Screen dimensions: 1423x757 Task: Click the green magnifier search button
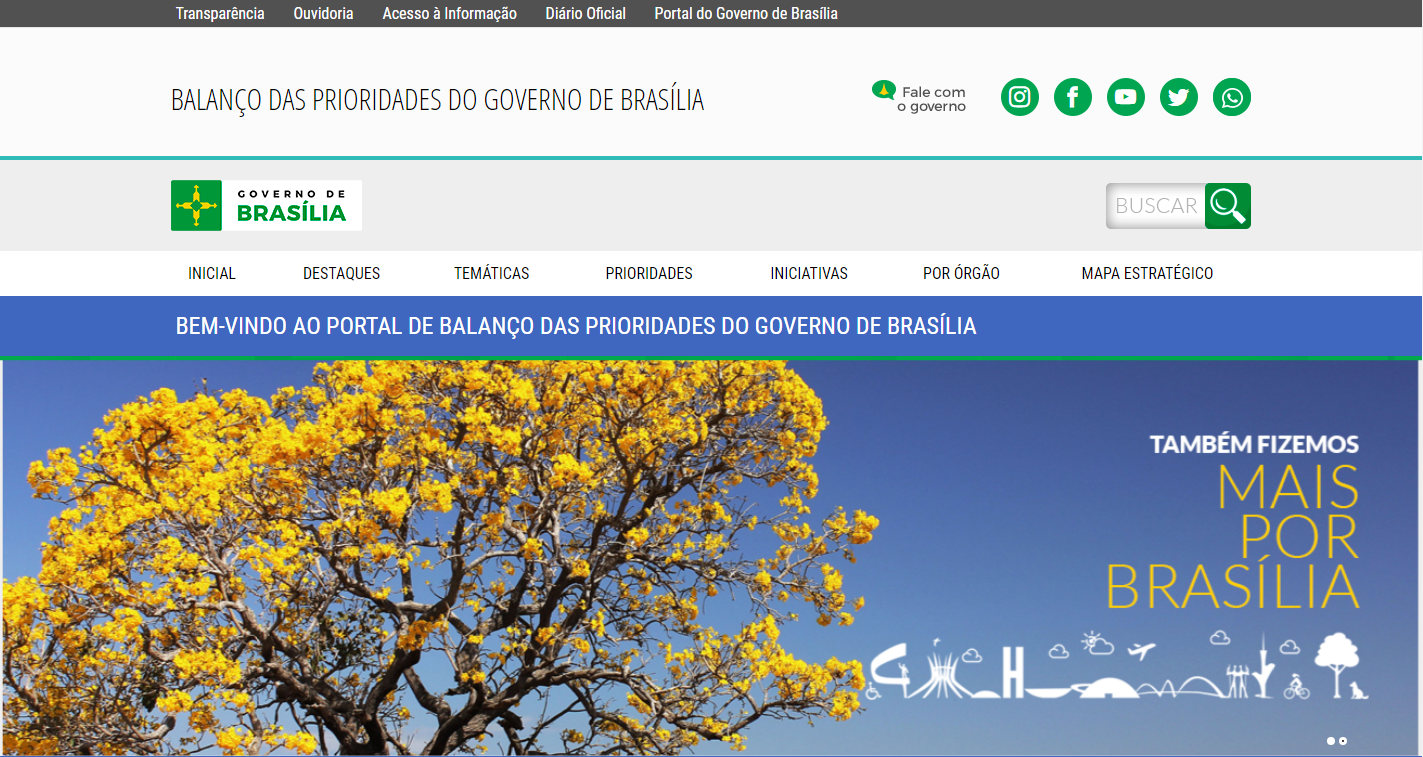click(x=1227, y=205)
